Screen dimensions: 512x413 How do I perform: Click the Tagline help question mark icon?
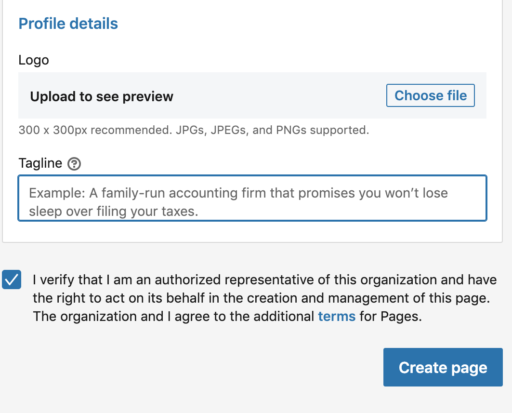coord(74,164)
